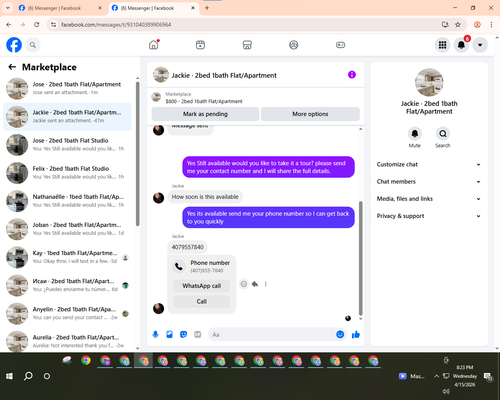Screen dimensions: 500x400
Task: Record a voice clip microphone icon
Action: point(155,334)
